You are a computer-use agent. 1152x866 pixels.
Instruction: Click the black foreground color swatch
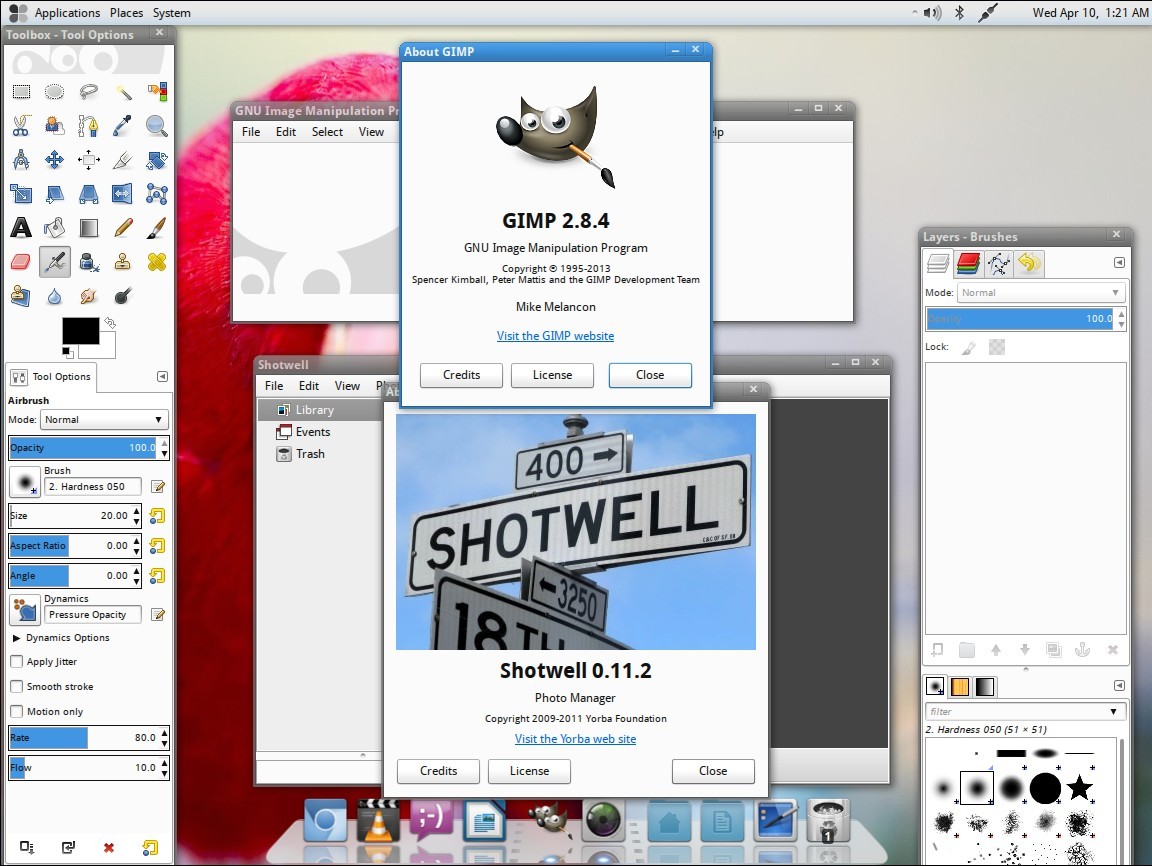[80, 331]
